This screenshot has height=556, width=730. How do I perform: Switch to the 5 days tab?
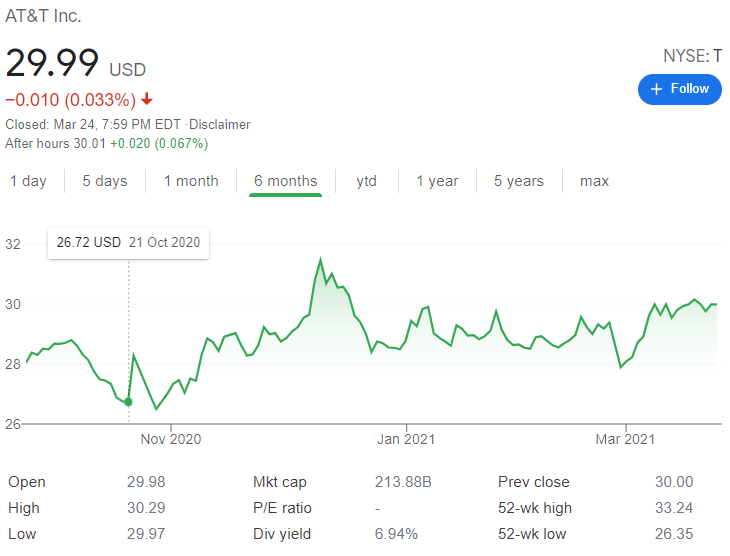[x=105, y=181]
